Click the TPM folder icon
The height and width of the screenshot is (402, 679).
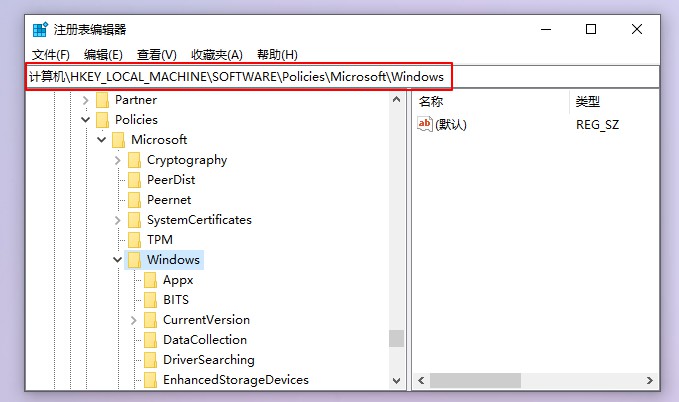[135, 240]
